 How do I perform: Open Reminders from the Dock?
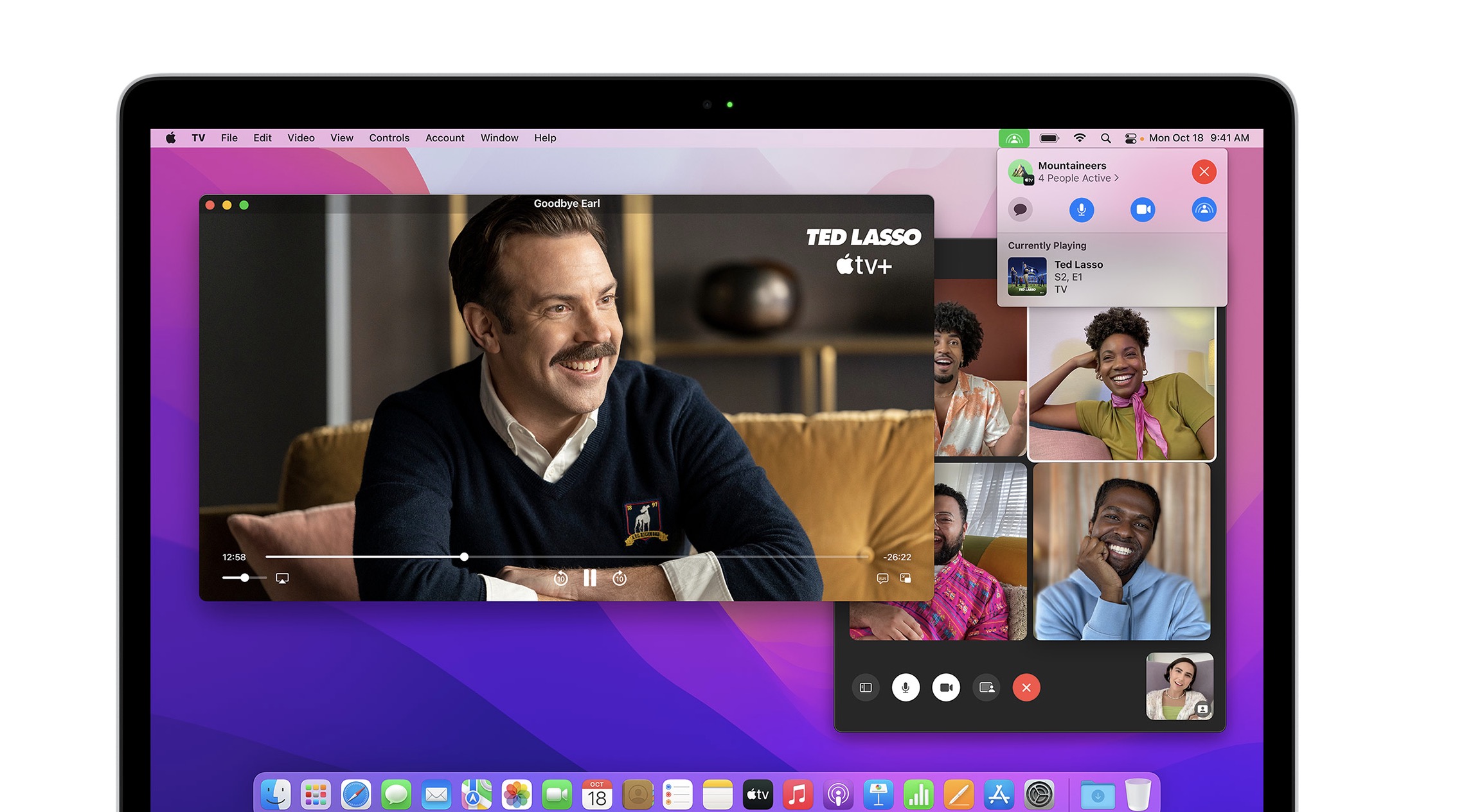(677, 795)
